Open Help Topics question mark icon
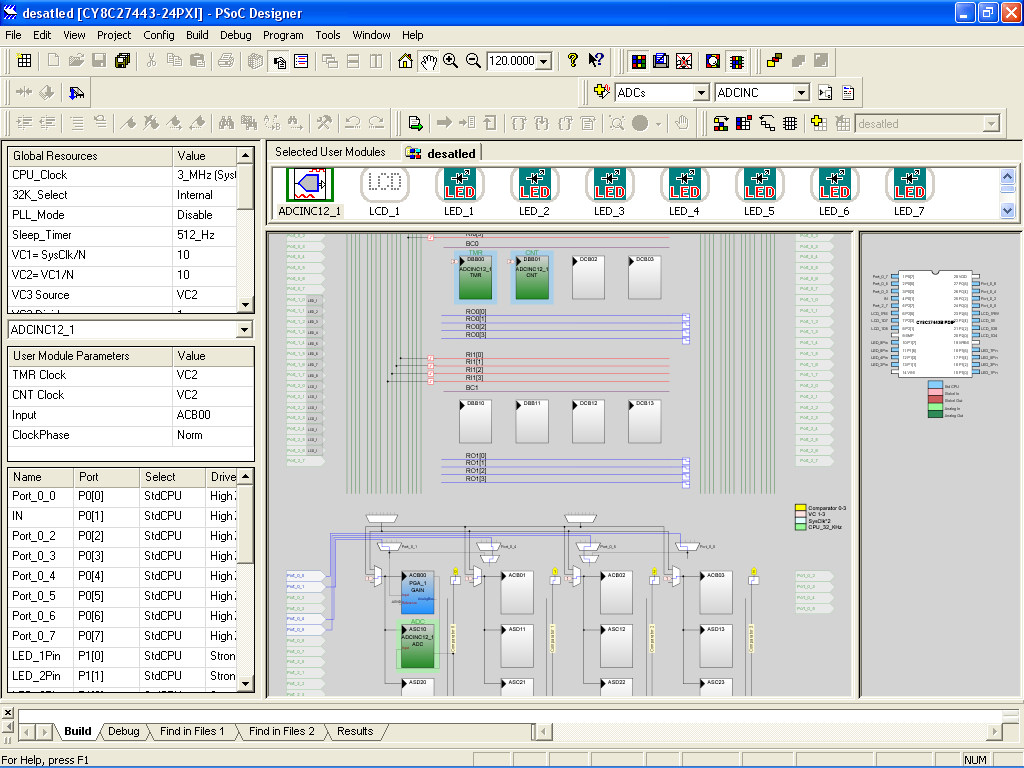This screenshot has width=1024, height=768. 573,61
